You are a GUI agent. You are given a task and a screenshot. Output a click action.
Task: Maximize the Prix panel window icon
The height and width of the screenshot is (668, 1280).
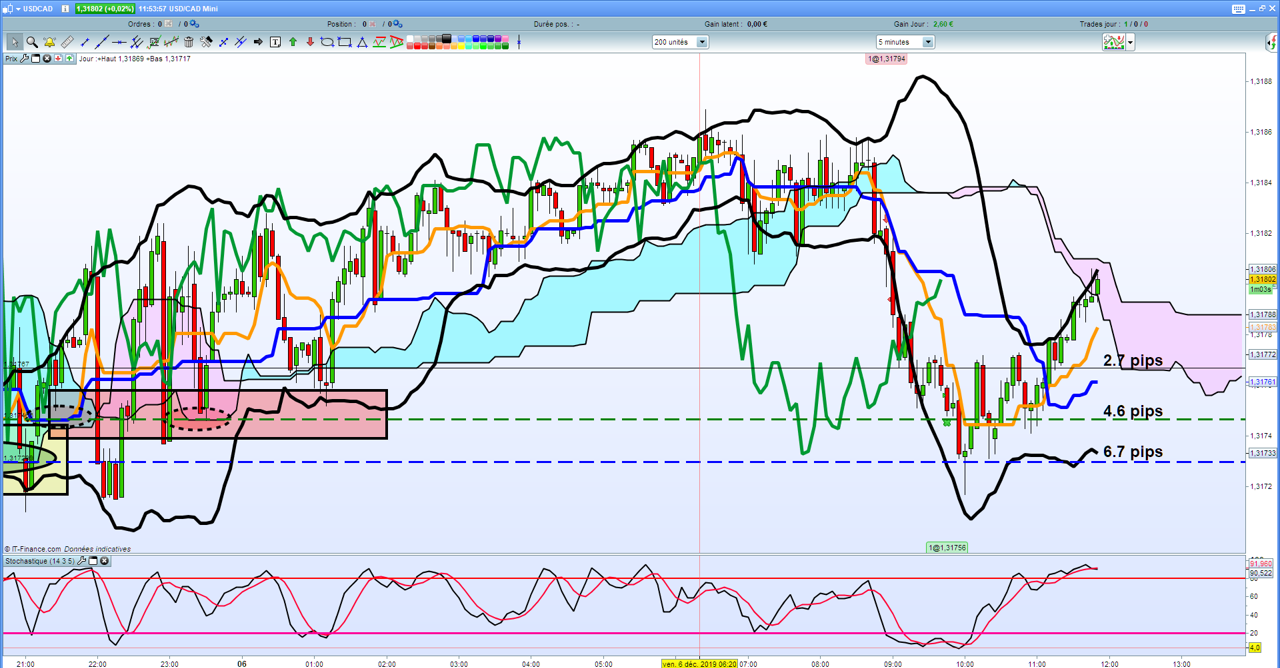tap(35, 59)
